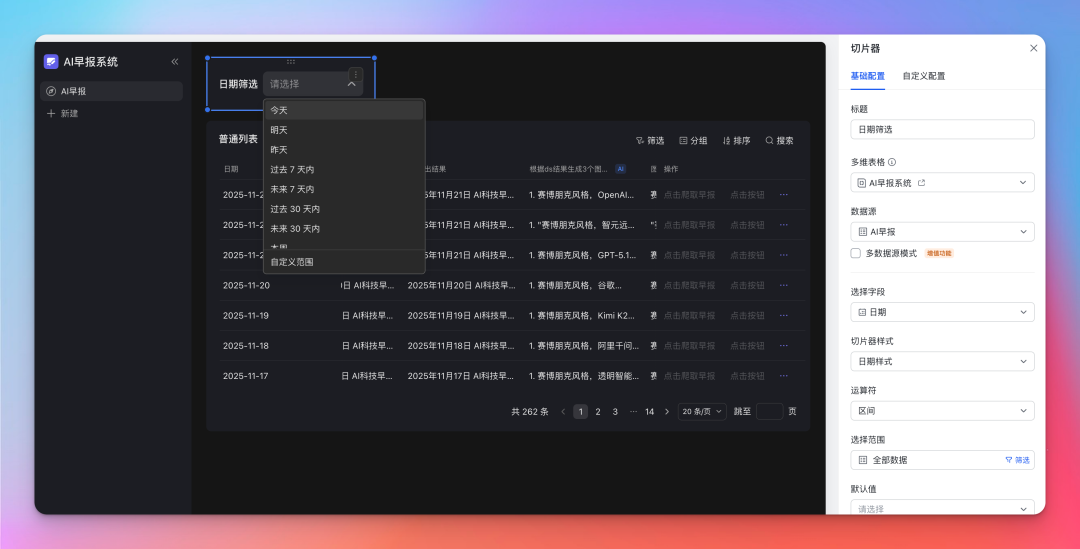Click the 排序 sort icon in list toolbar
The height and width of the screenshot is (549, 1080).
pyautogui.click(x=727, y=141)
